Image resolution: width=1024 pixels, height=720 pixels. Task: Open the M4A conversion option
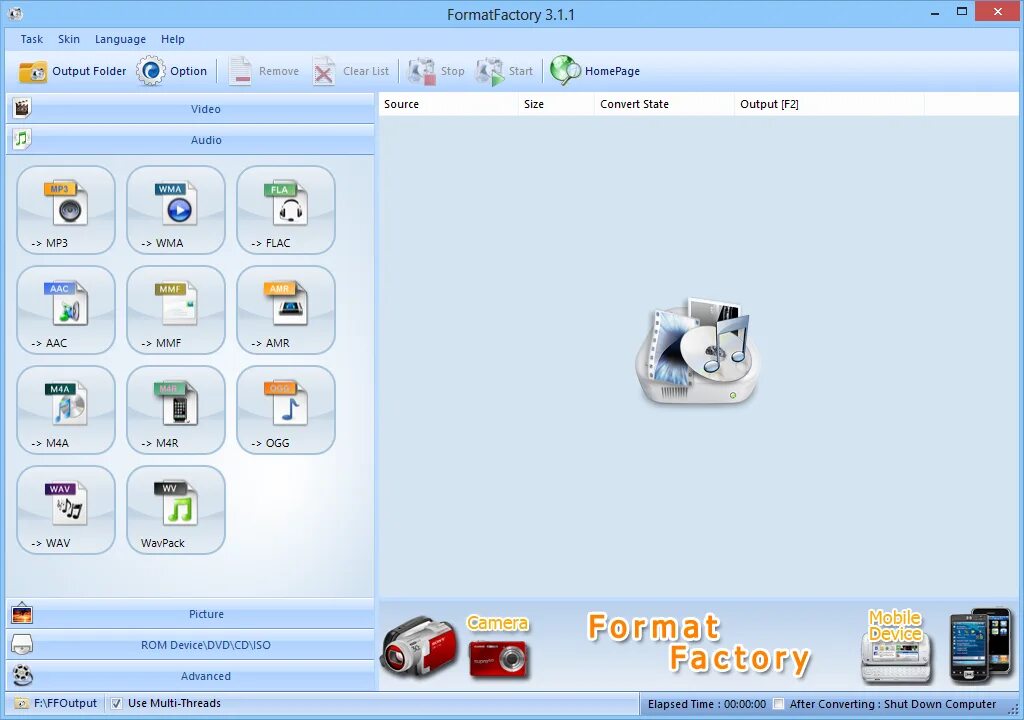pyautogui.click(x=66, y=410)
